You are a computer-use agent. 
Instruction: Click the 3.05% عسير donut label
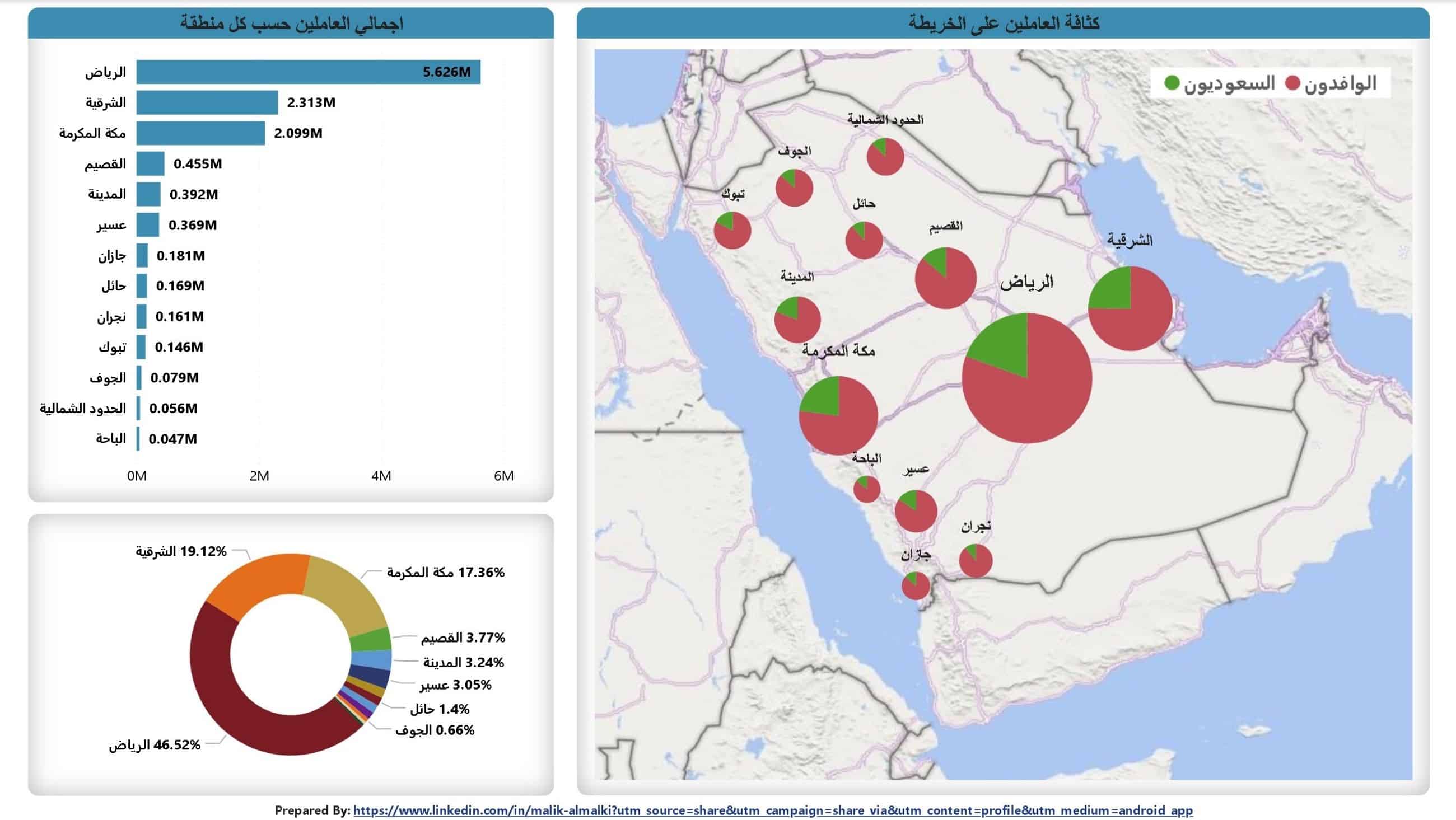(x=456, y=685)
